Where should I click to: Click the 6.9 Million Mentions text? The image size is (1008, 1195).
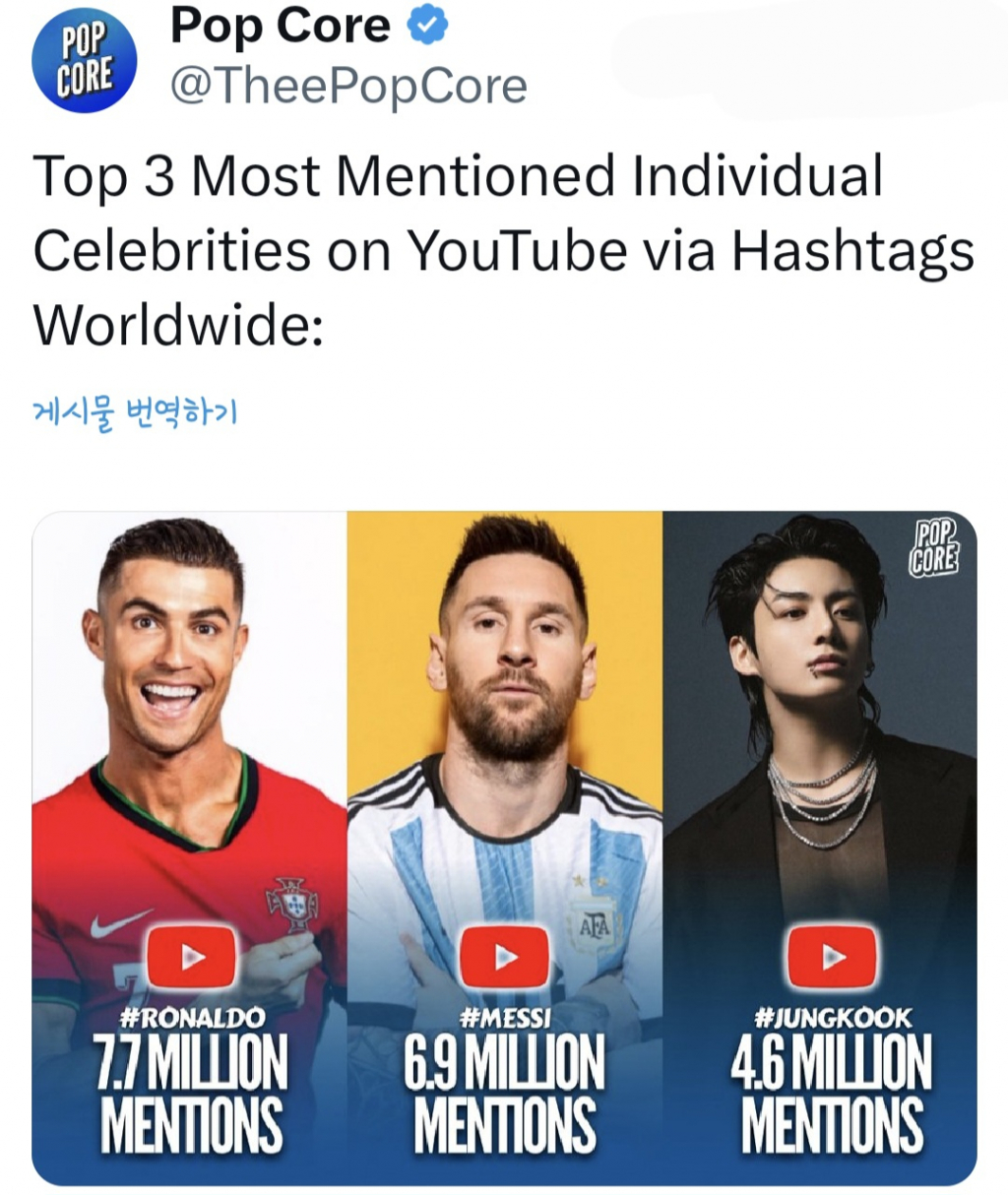coord(504,1093)
